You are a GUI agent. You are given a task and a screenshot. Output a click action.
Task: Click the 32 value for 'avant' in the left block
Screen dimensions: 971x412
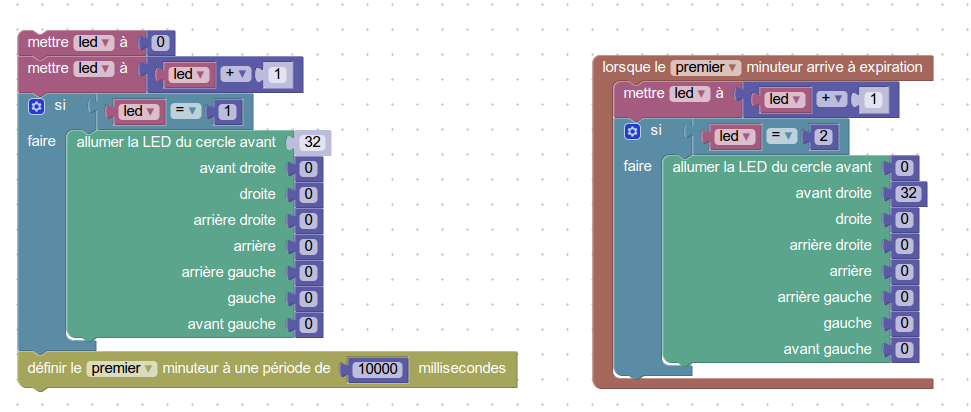click(x=310, y=142)
